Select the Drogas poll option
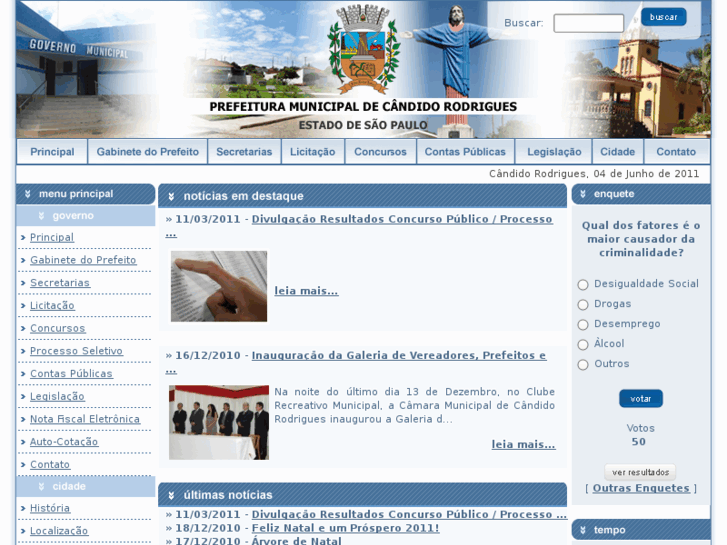 tap(583, 304)
